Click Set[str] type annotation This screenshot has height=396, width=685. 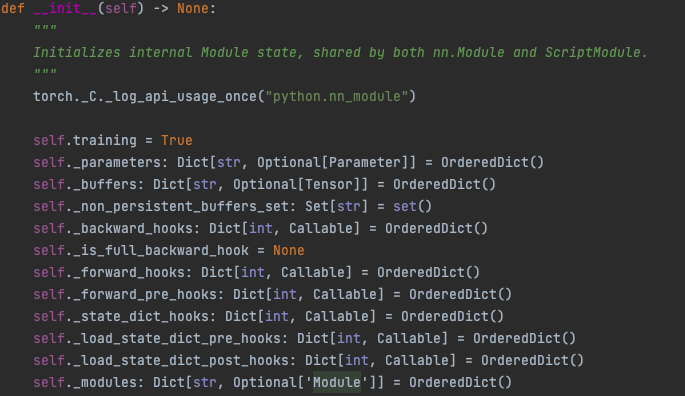pyautogui.click(x=336, y=206)
